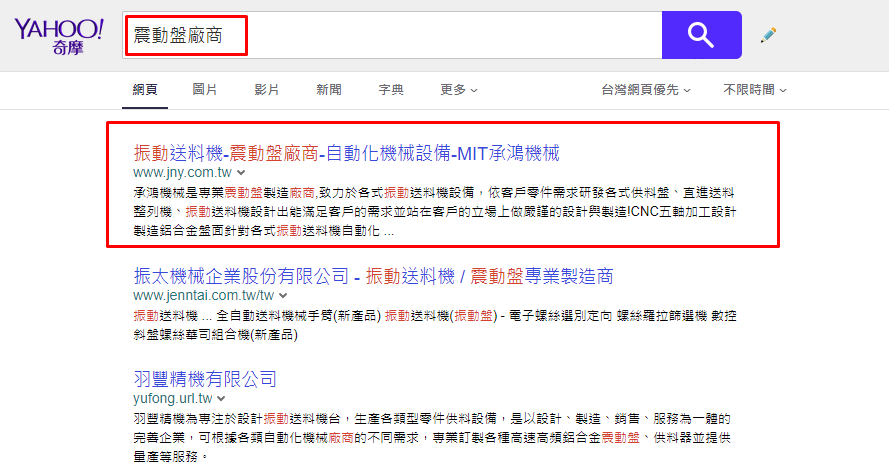
Task: Open the 振太機械企業股份有限公司 result link
Action: click(x=373, y=276)
